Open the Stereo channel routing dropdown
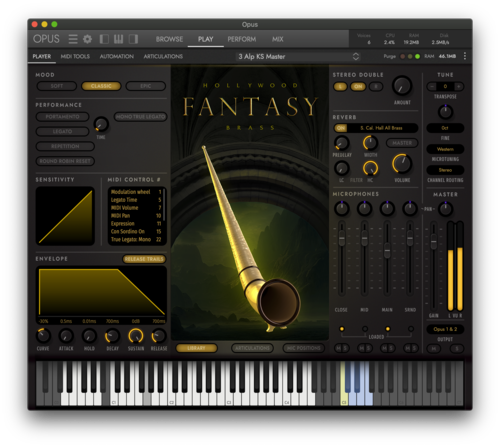Screen dimensions: 500x447 [x=445, y=170]
